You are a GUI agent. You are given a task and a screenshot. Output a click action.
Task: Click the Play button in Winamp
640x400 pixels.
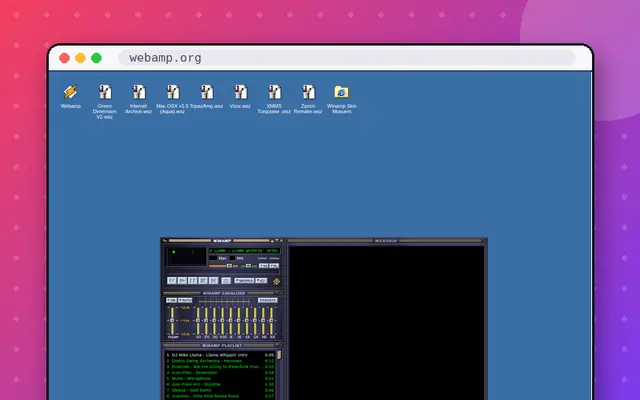[182, 281]
